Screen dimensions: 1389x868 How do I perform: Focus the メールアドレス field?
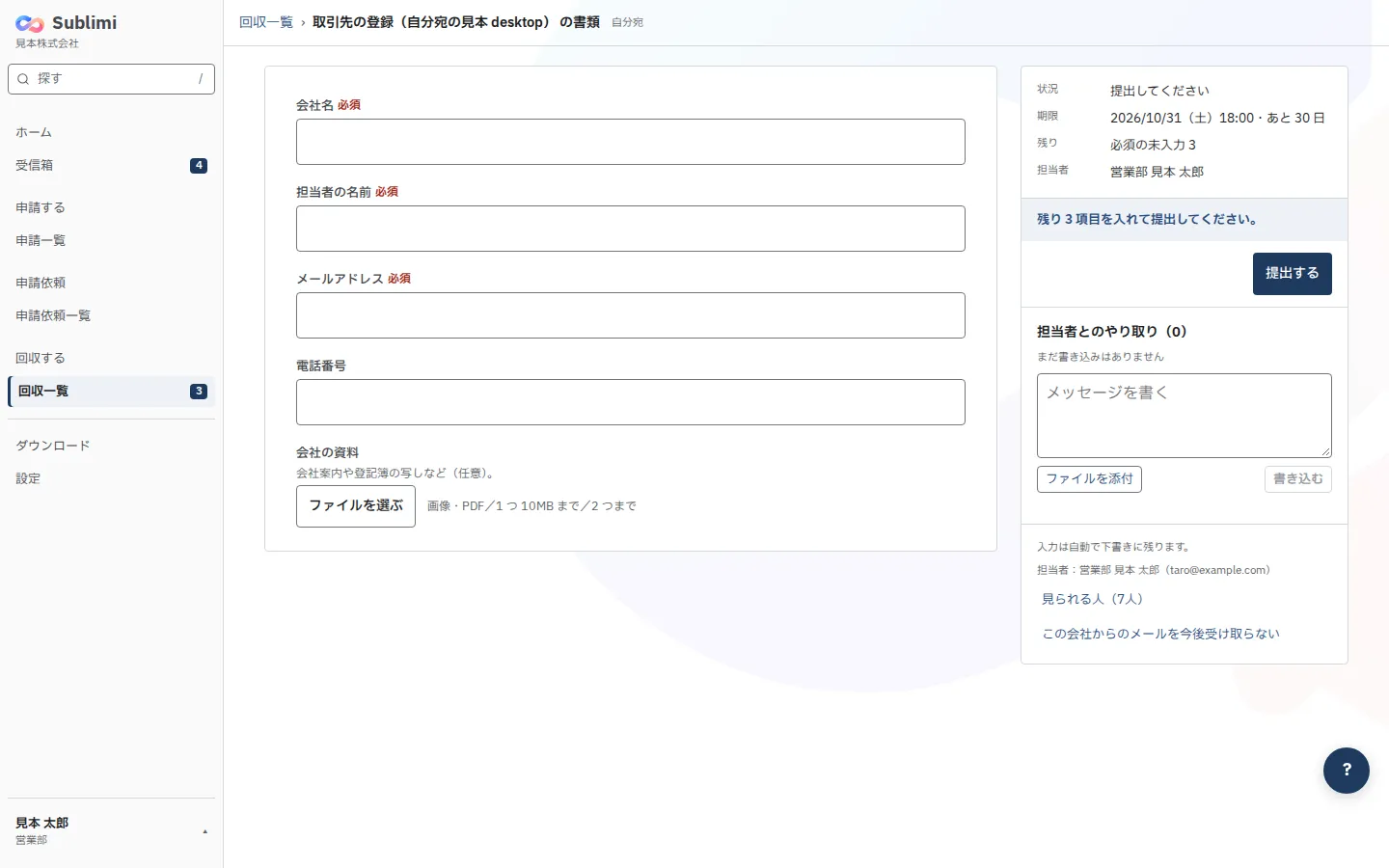pyautogui.click(x=631, y=315)
